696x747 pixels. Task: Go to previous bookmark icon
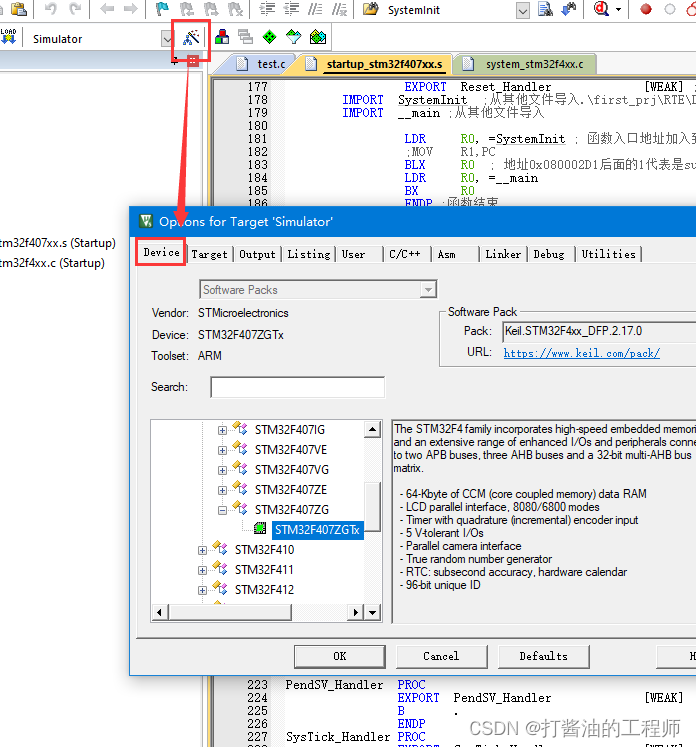[187, 9]
